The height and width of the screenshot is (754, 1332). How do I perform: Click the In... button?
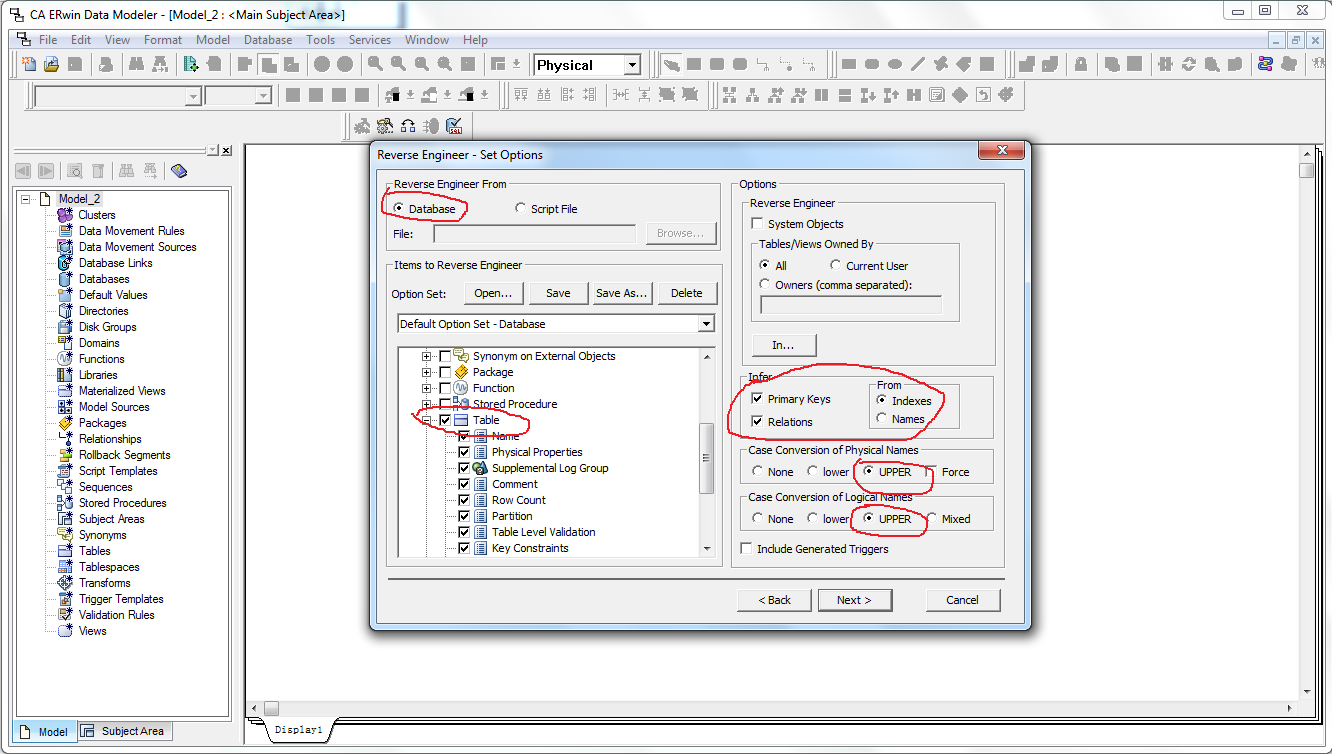(x=784, y=345)
